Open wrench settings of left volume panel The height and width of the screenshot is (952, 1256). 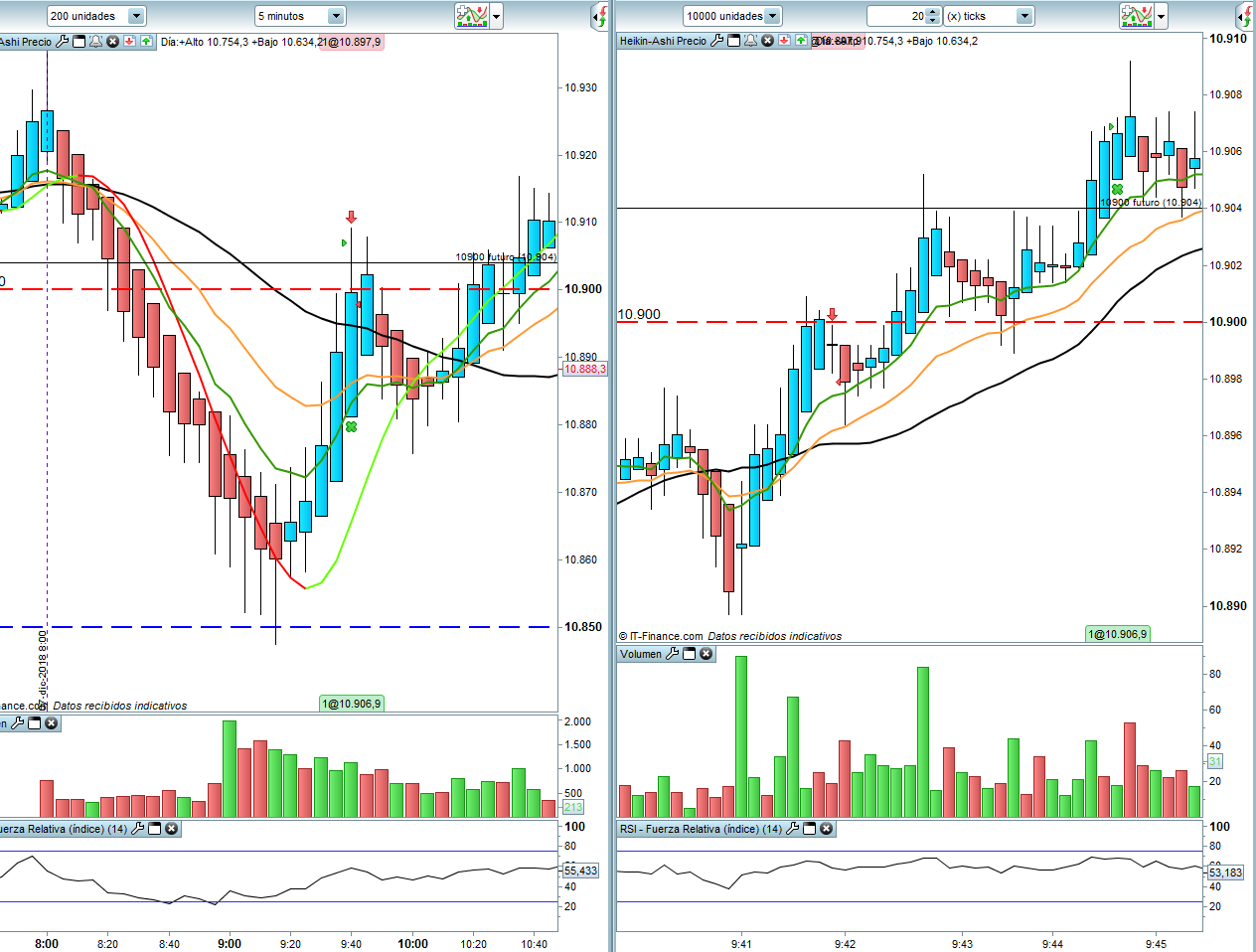point(18,723)
